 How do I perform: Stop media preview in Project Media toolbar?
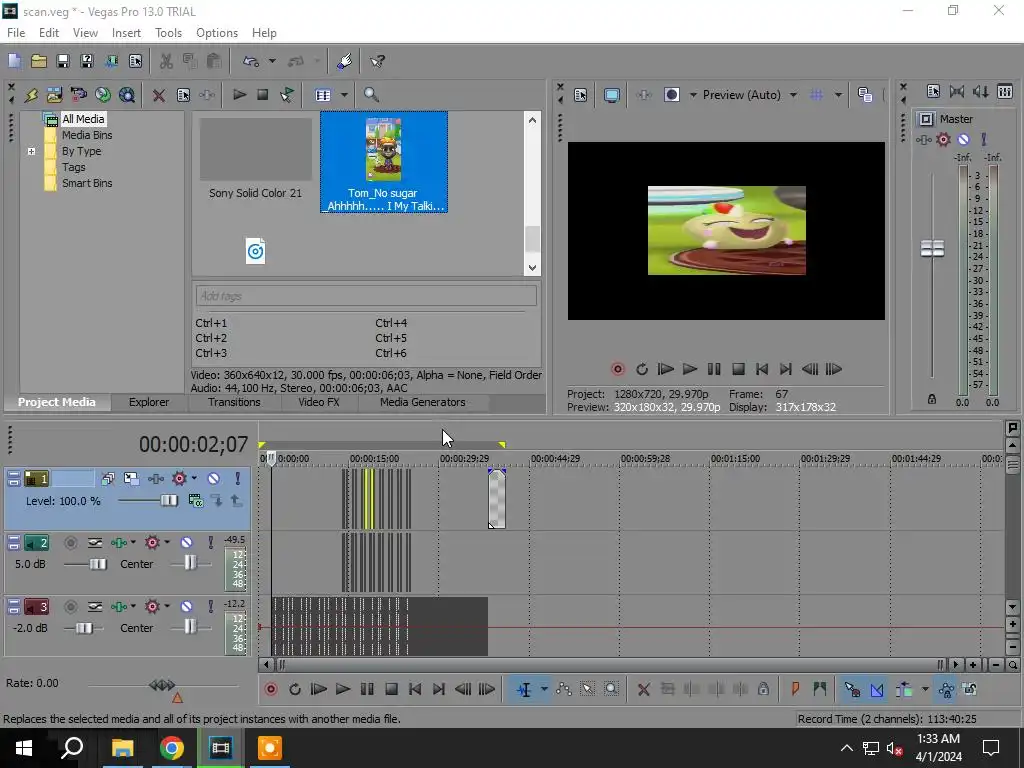(263, 95)
